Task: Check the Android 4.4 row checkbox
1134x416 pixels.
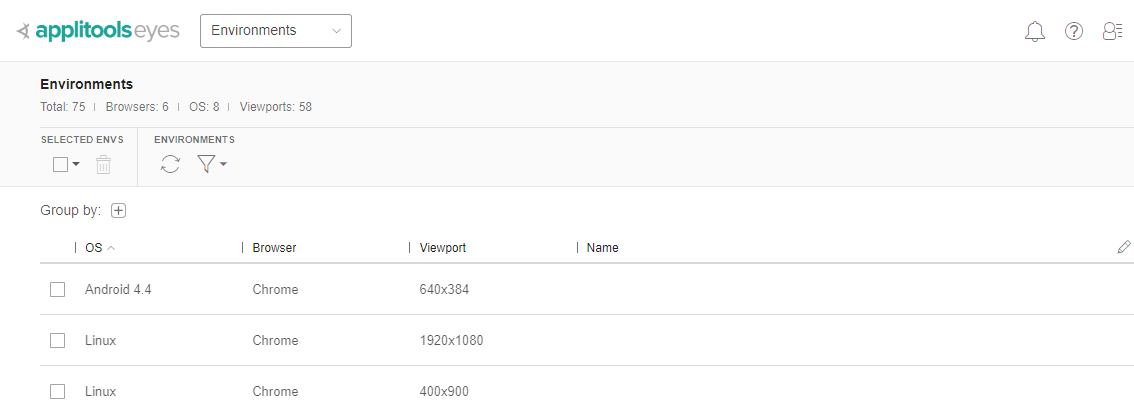Action: pos(58,289)
